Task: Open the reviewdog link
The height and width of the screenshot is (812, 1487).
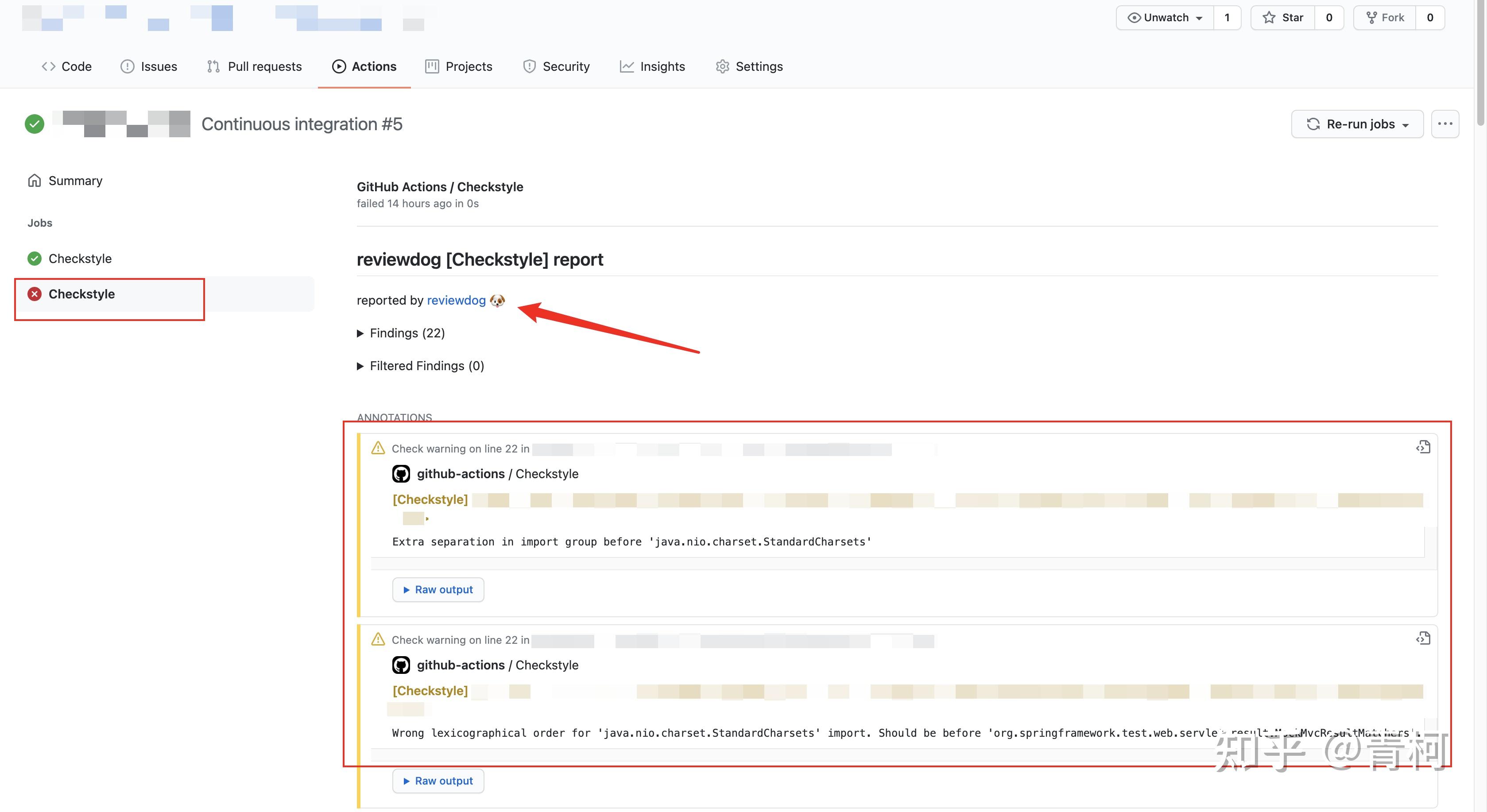Action: coord(456,300)
